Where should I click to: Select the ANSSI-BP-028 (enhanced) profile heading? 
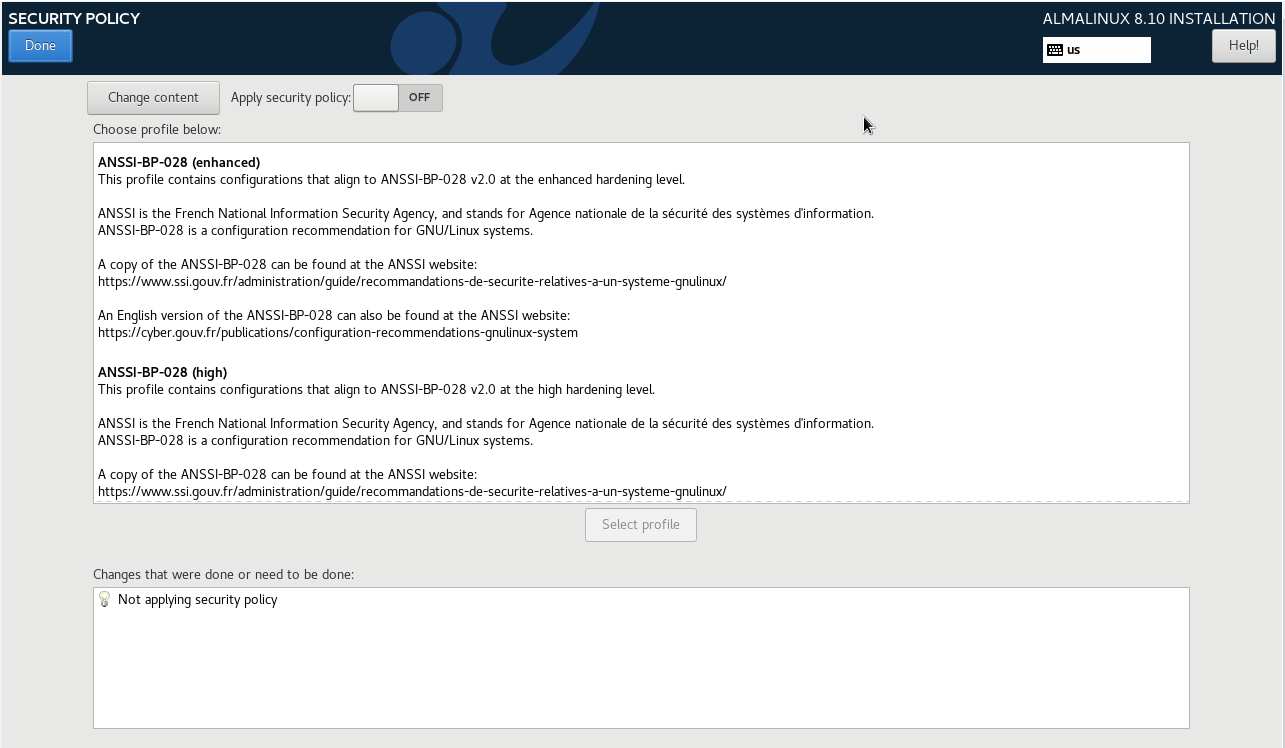(x=179, y=162)
